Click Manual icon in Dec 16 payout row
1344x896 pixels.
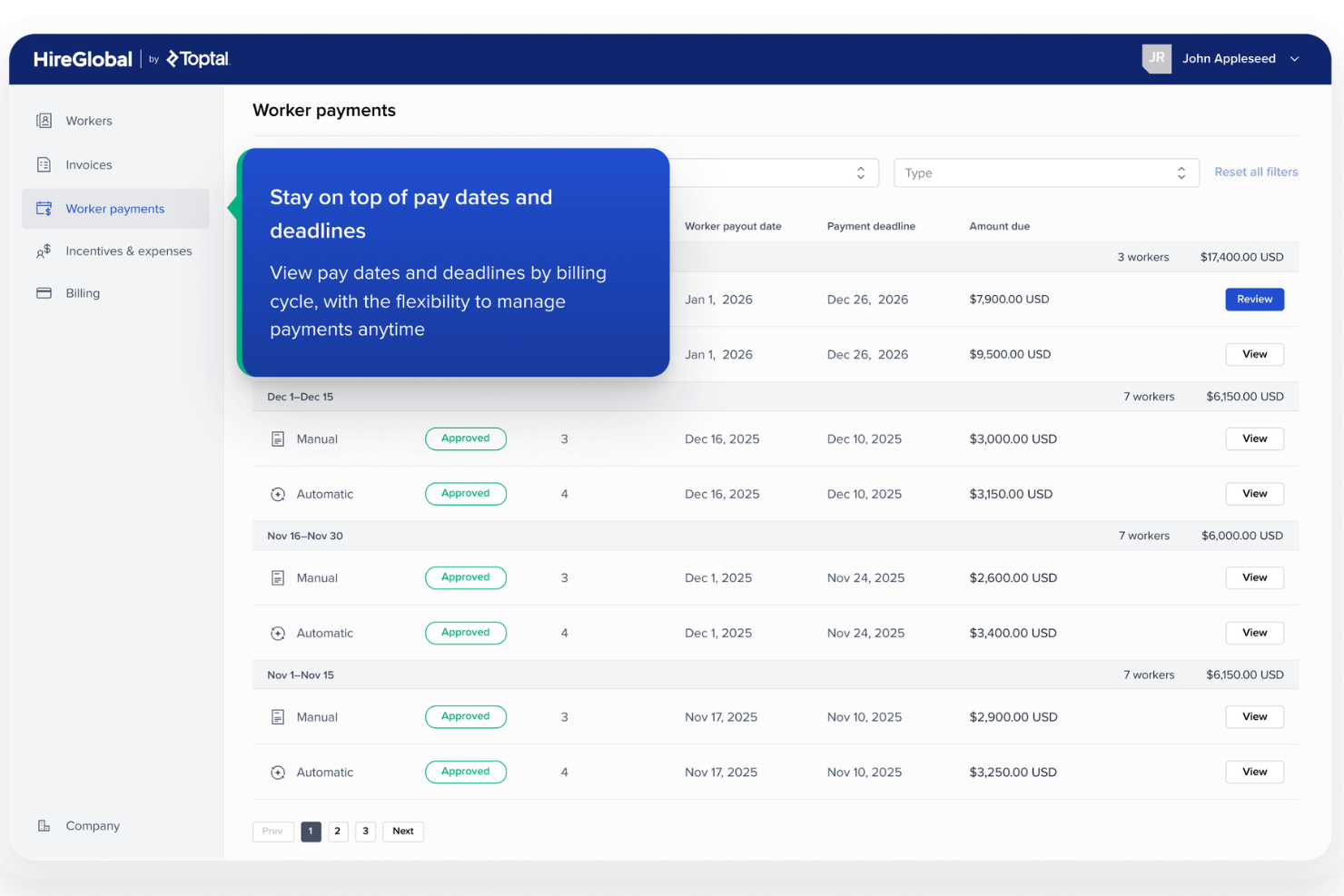pos(278,439)
